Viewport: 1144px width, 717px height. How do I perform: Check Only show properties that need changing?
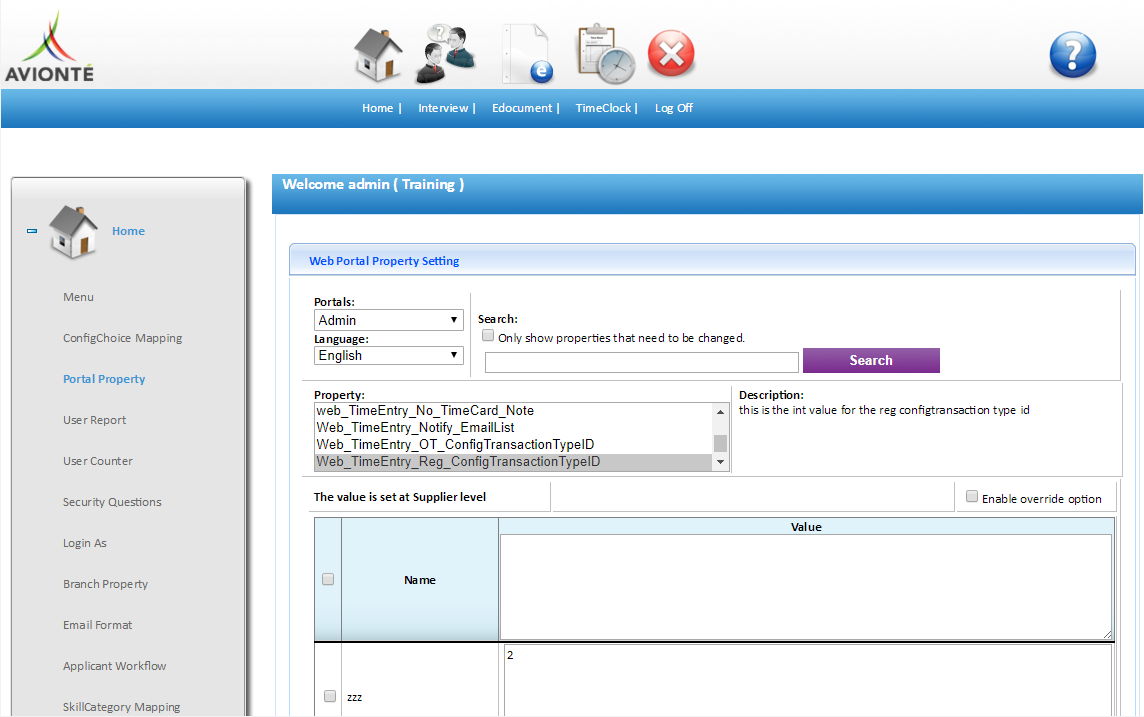point(488,336)
